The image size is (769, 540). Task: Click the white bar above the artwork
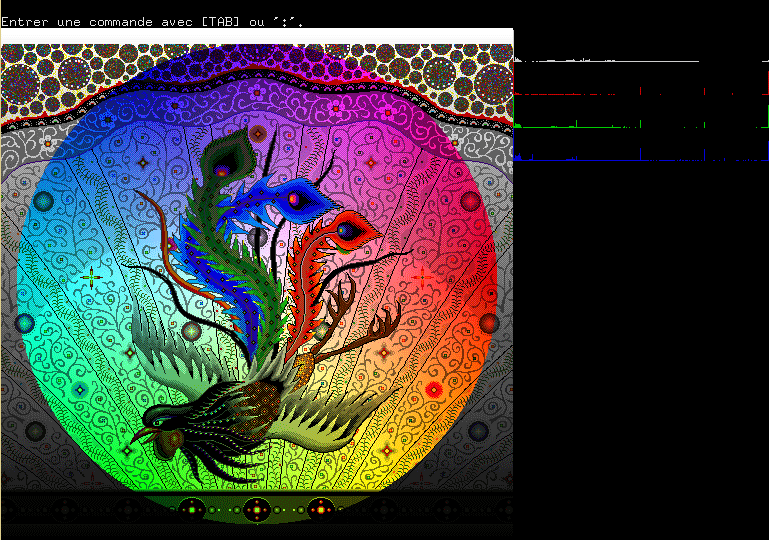click(257, 36)
